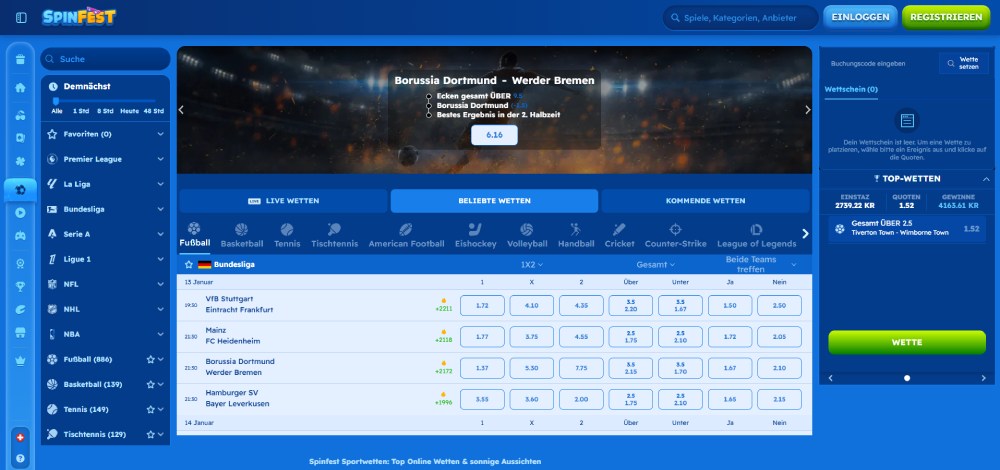Image resolution: width=1000 pixels, height=470 pixels.
Task: Star Tennis (149) as favorite
Action: tap(150, 409)
